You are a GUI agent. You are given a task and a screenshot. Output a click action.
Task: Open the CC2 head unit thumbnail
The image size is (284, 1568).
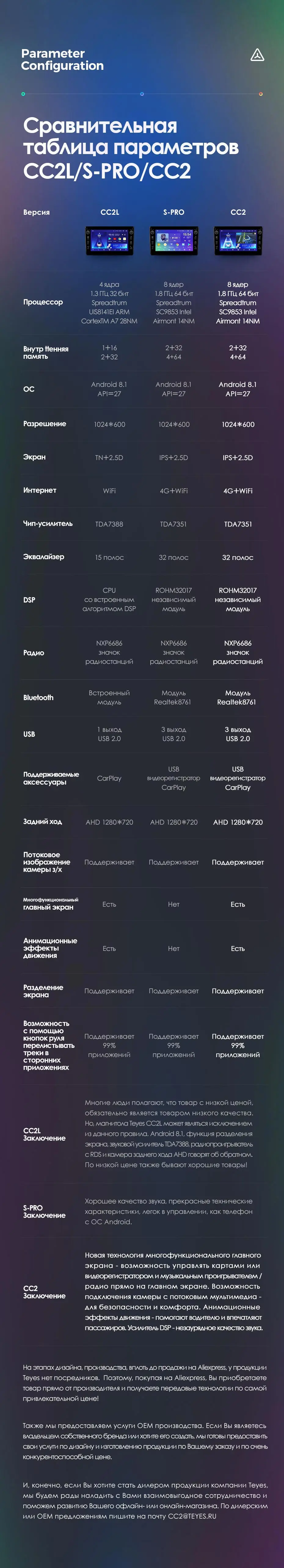click(x=238, y=240)
